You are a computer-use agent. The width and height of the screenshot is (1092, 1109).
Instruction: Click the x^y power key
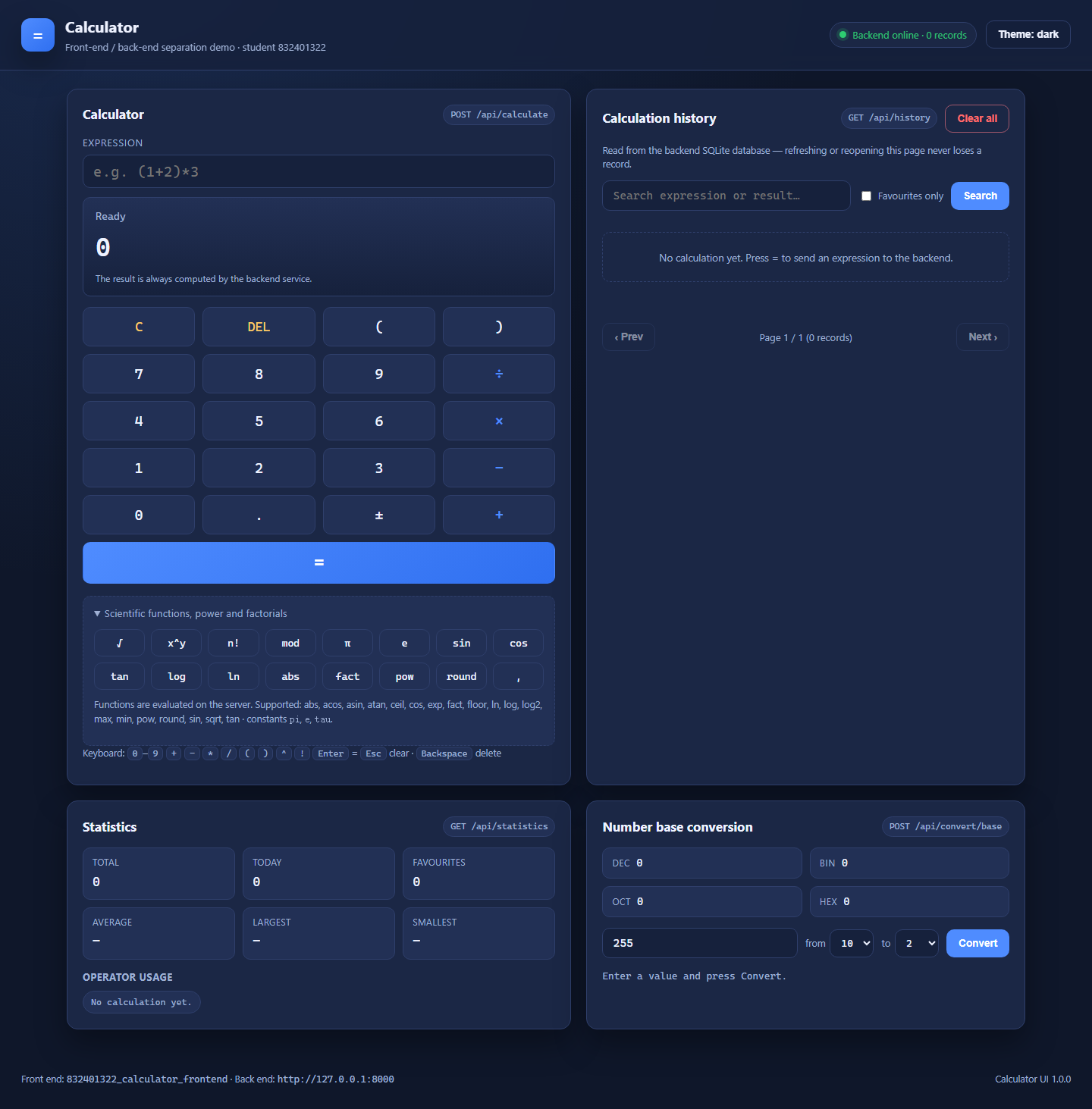177,643
